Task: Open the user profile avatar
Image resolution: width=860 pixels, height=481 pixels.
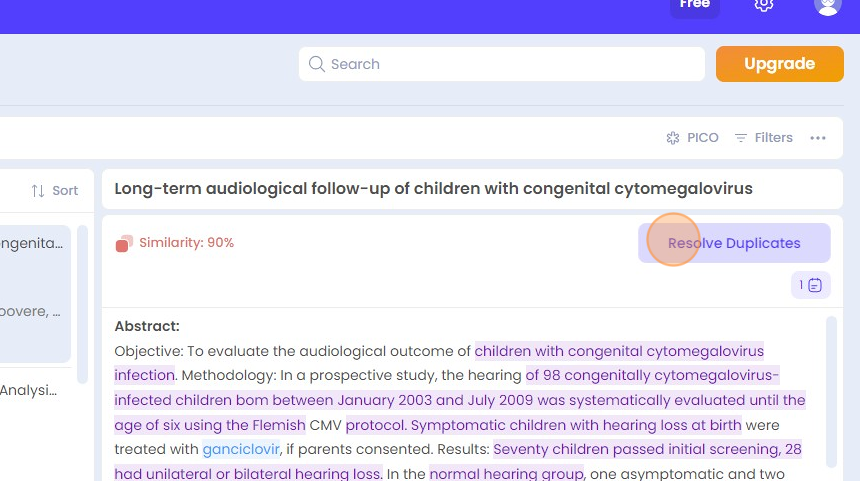Action: tap(828, 5)
